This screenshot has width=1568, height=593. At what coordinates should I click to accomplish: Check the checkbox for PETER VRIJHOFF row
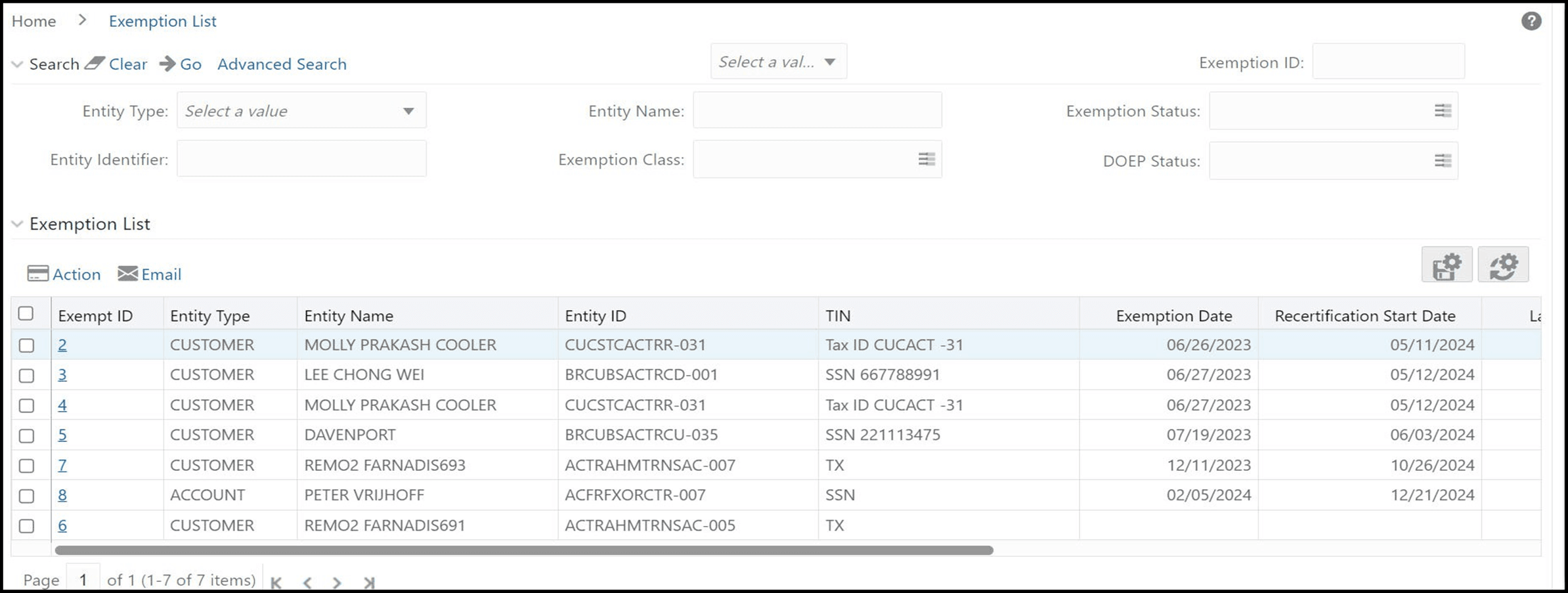click(x=27, y=495)
